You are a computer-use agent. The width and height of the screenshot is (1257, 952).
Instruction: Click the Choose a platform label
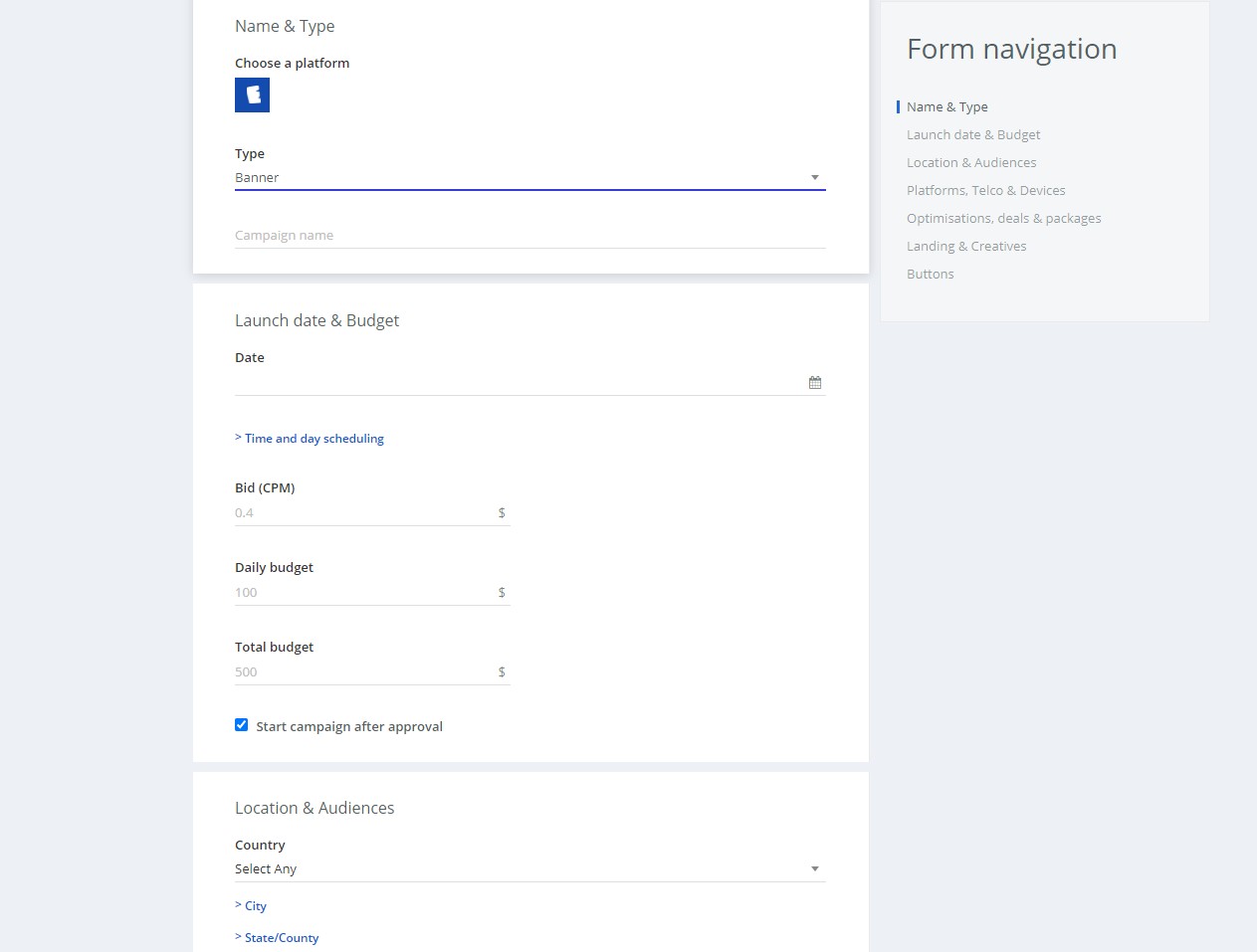[292, 64]
